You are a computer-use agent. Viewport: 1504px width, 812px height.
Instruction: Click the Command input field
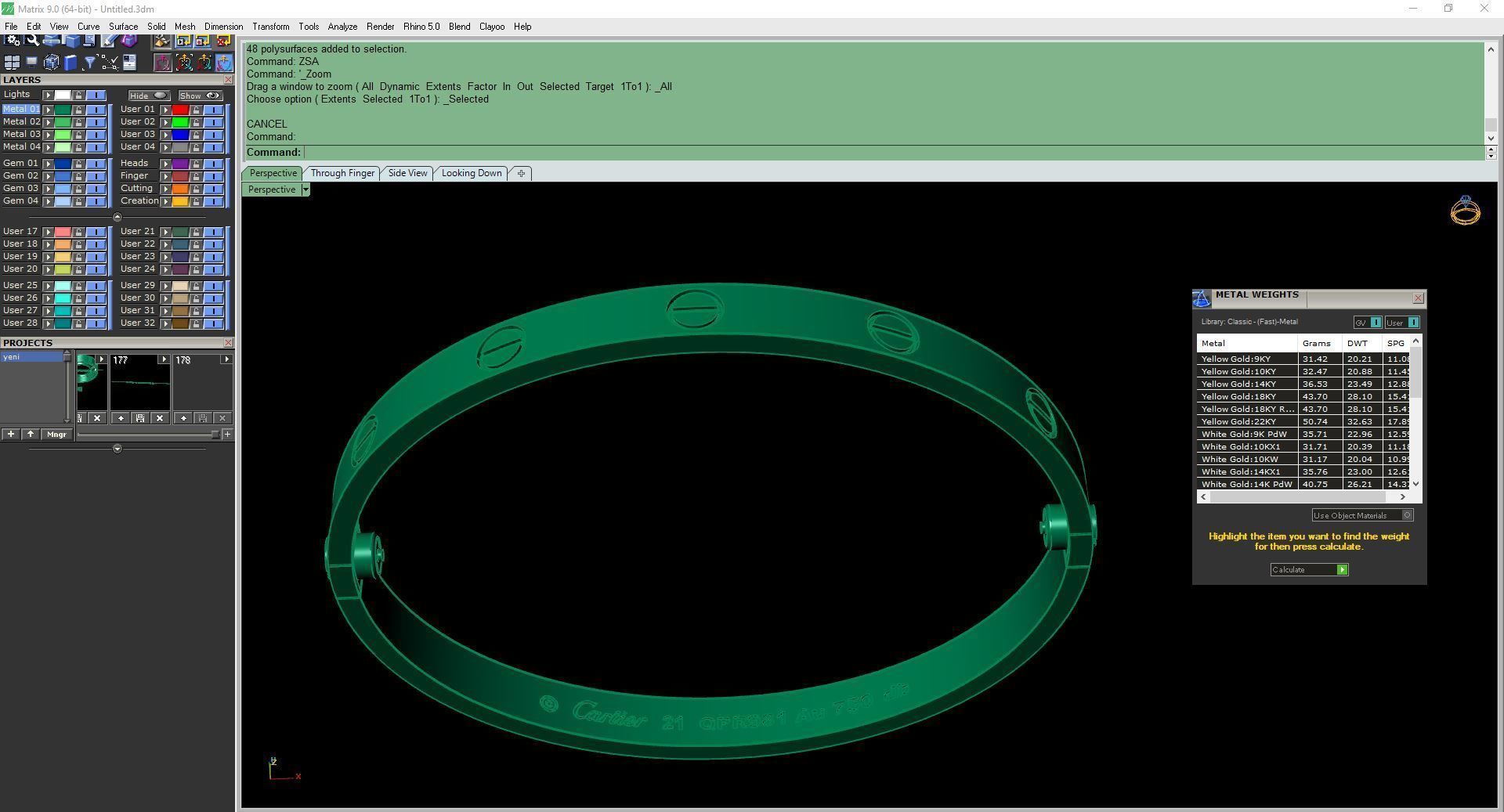coord(894,153)
